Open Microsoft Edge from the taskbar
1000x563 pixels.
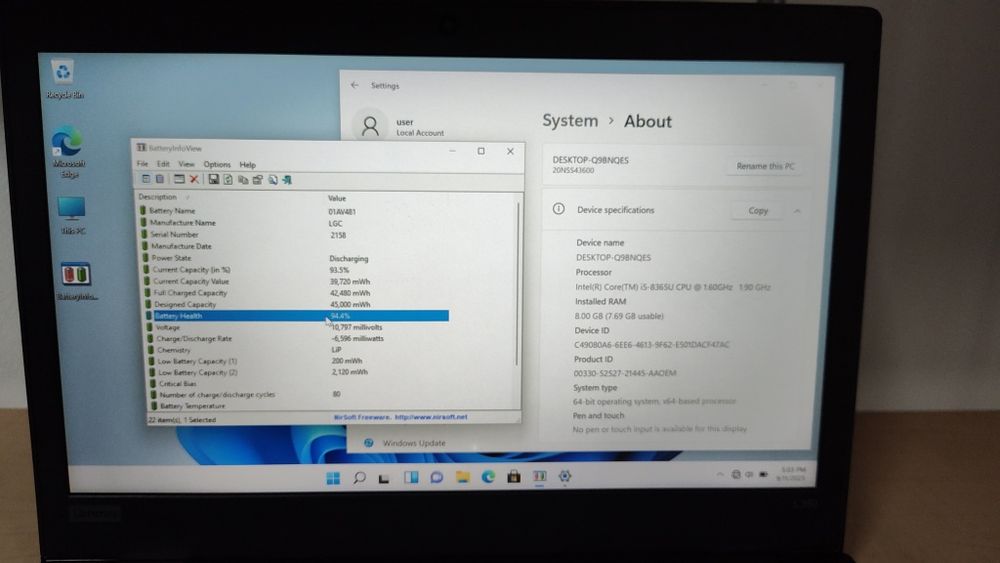[488, 476]
